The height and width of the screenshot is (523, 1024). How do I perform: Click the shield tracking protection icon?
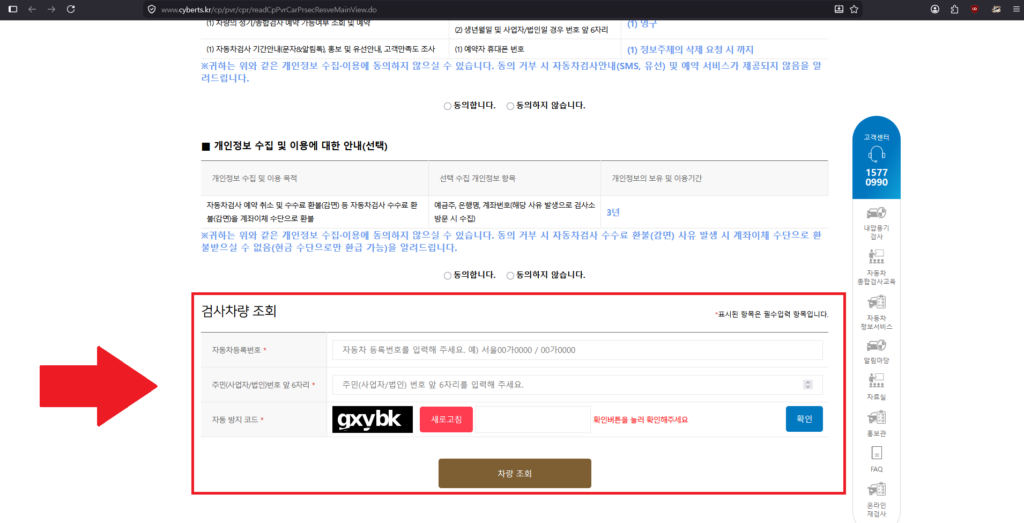(x=152, y=10)
